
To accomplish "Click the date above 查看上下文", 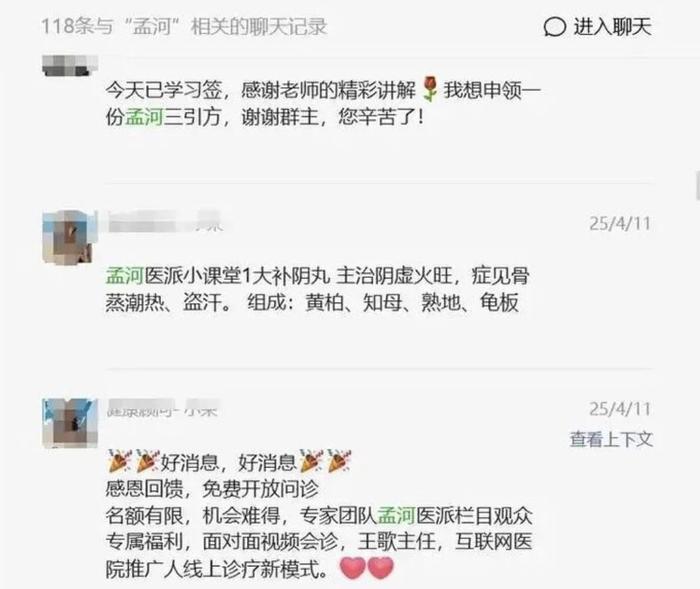I will 620,409.
